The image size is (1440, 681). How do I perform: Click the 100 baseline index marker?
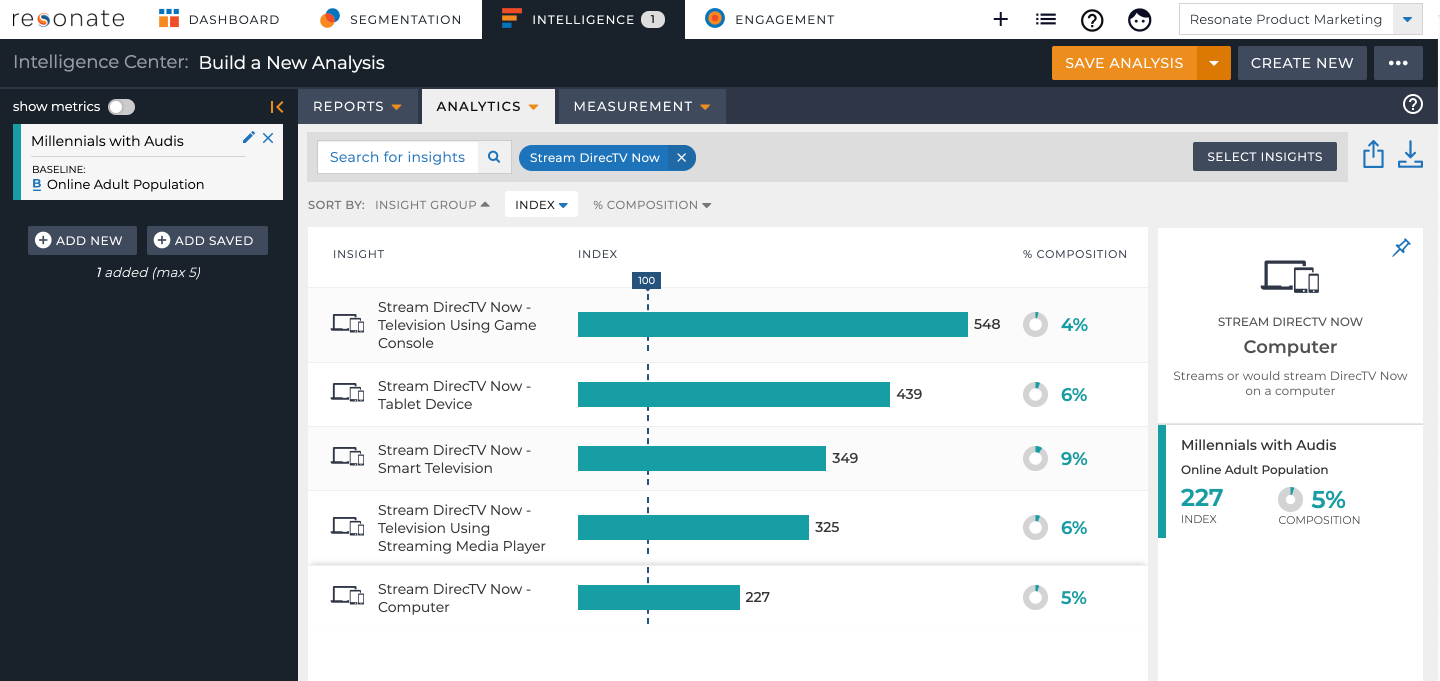pyautogui.click(x=647, y=281)
